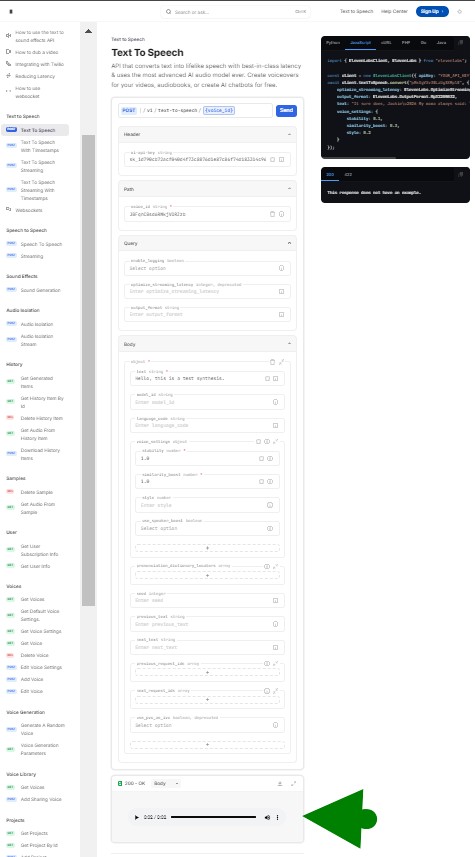
Task: Switch code sample to Java tab
Action: [441, 42]
